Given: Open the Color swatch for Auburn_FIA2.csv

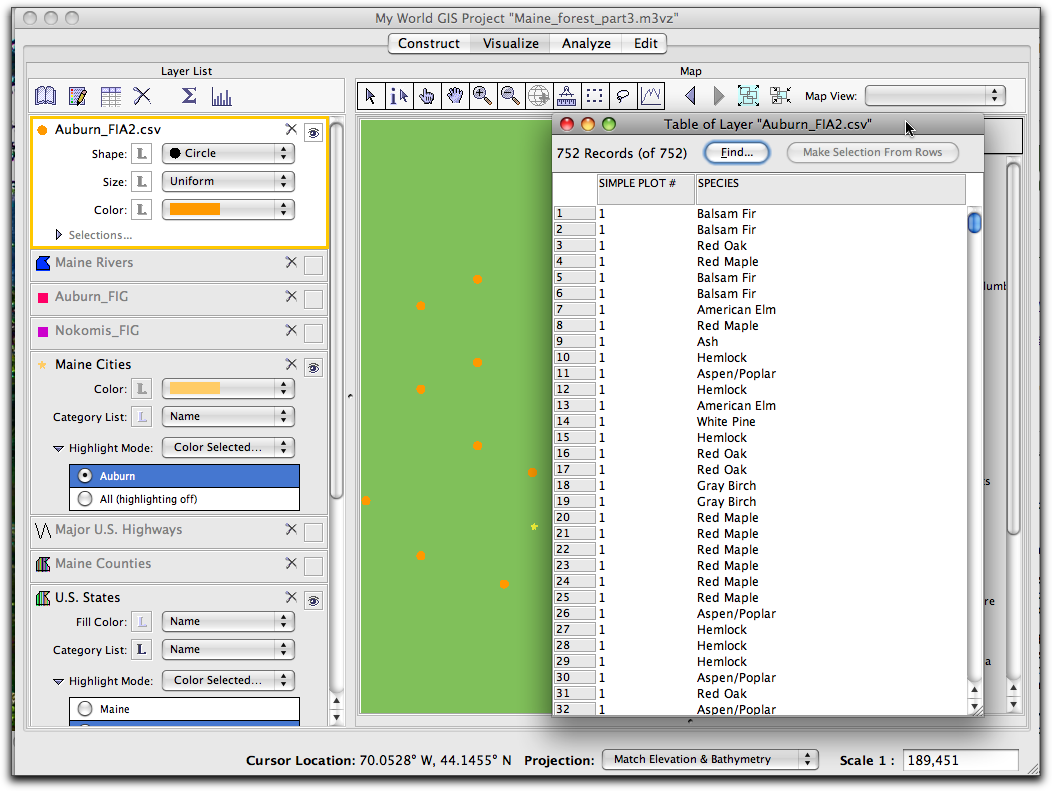Looking at the screenshot, I should (x=228, y=209).
